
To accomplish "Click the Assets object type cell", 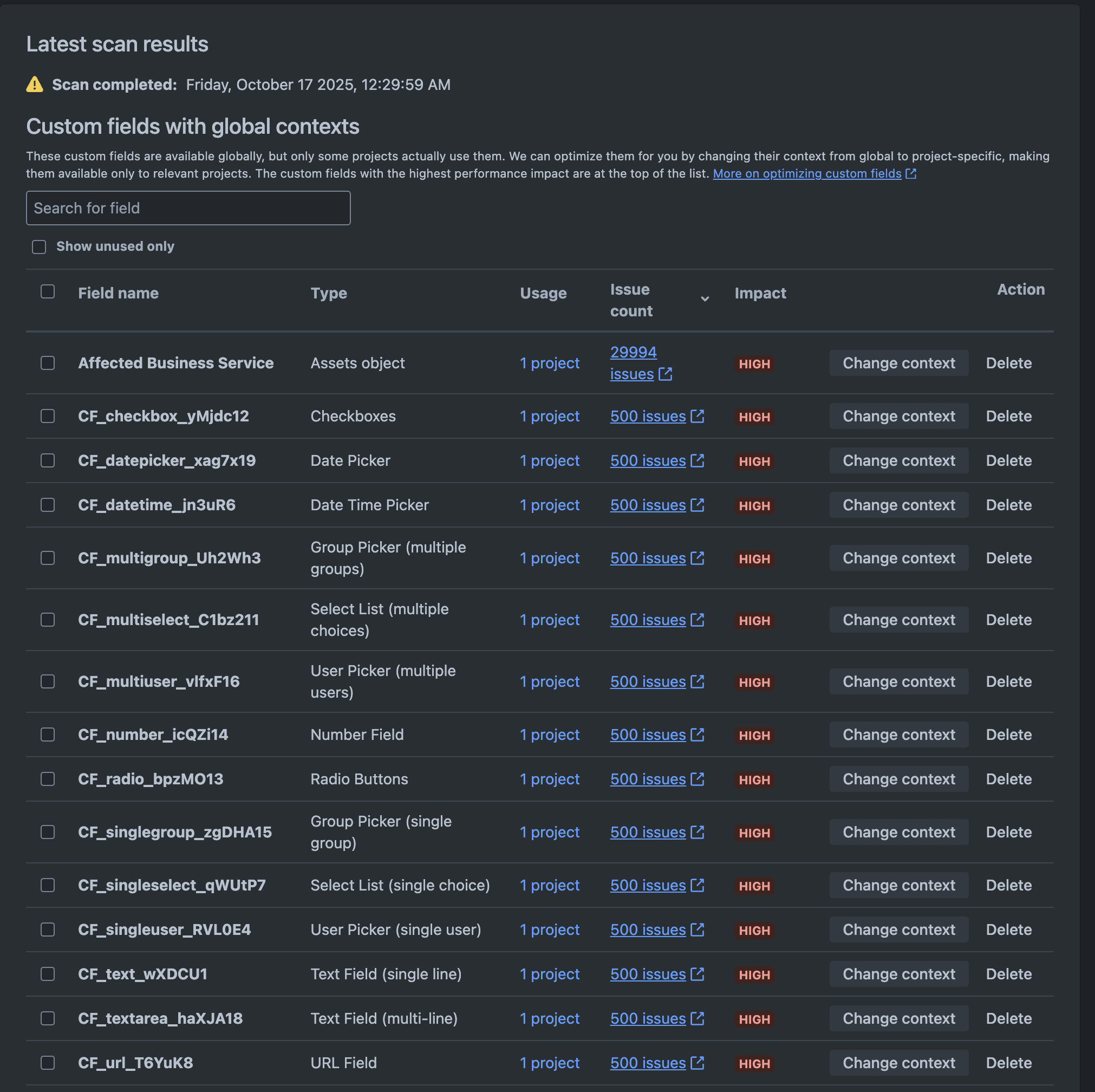I will pyautogui.click(x=357, y=363).
